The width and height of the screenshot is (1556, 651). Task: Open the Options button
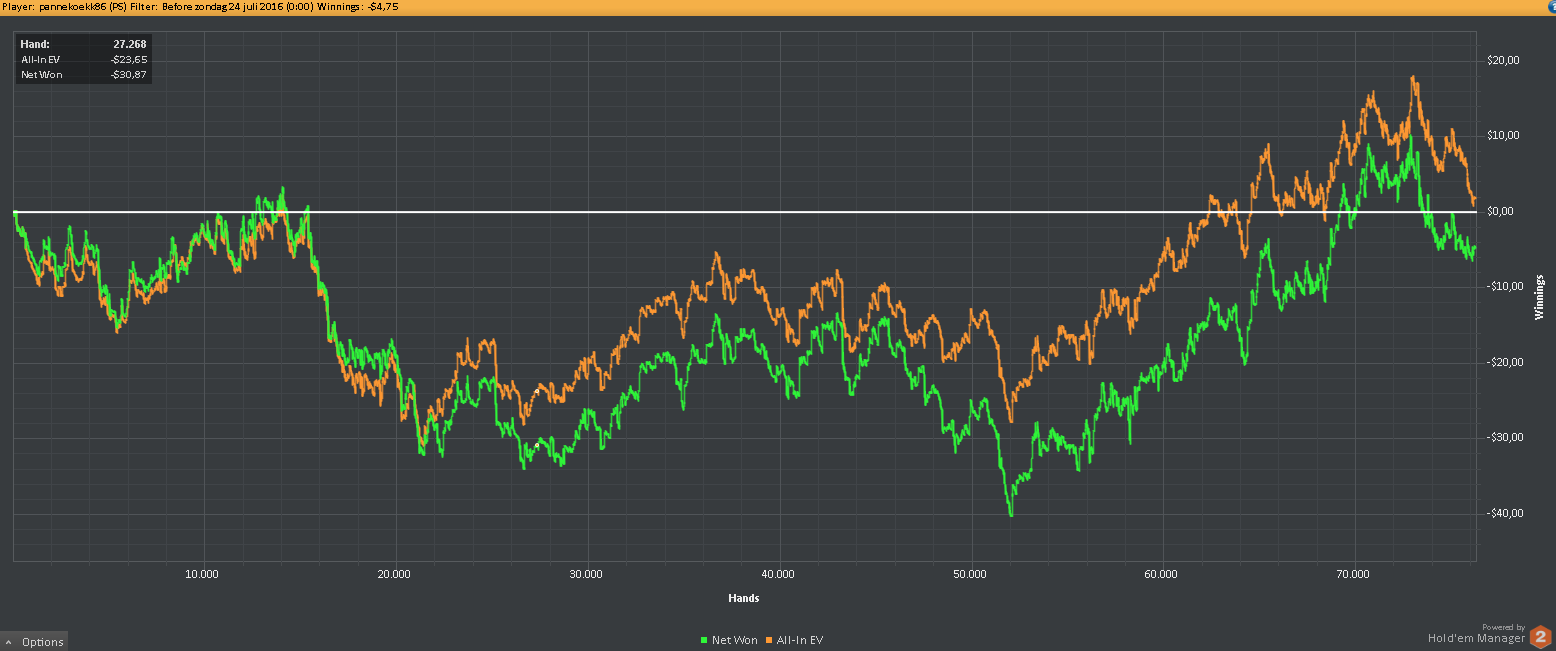[x=35, y=642]
